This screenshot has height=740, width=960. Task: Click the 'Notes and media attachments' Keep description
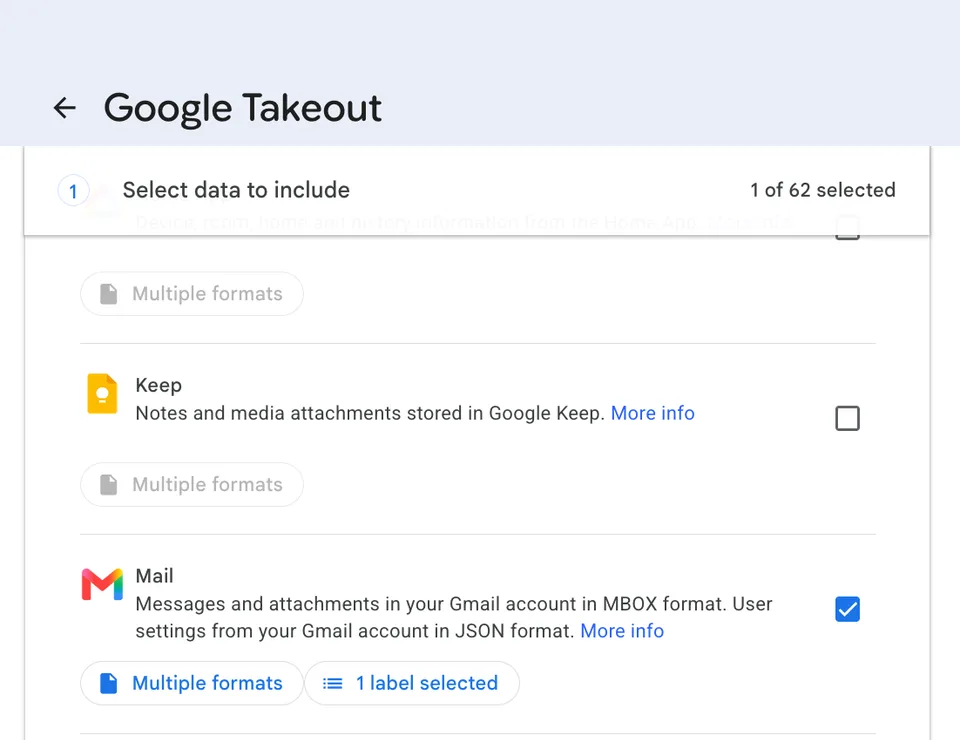coord(370,413)
